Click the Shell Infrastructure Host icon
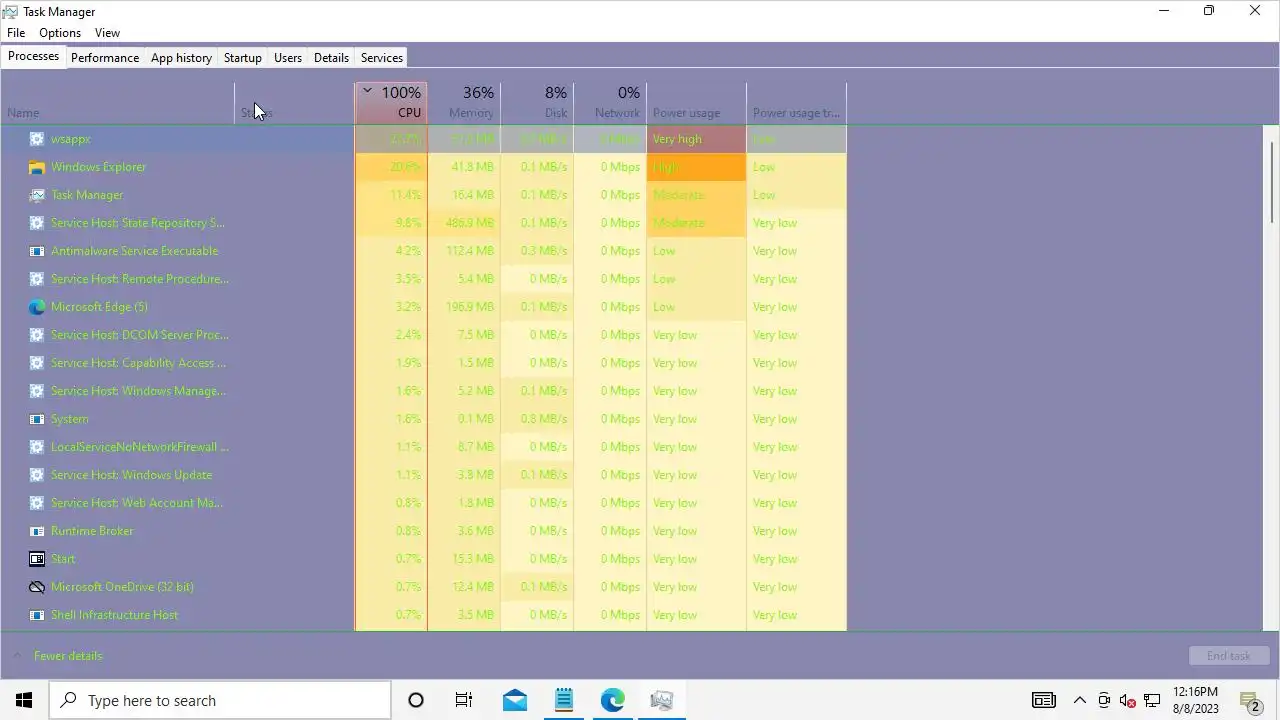 pos(37,615)
